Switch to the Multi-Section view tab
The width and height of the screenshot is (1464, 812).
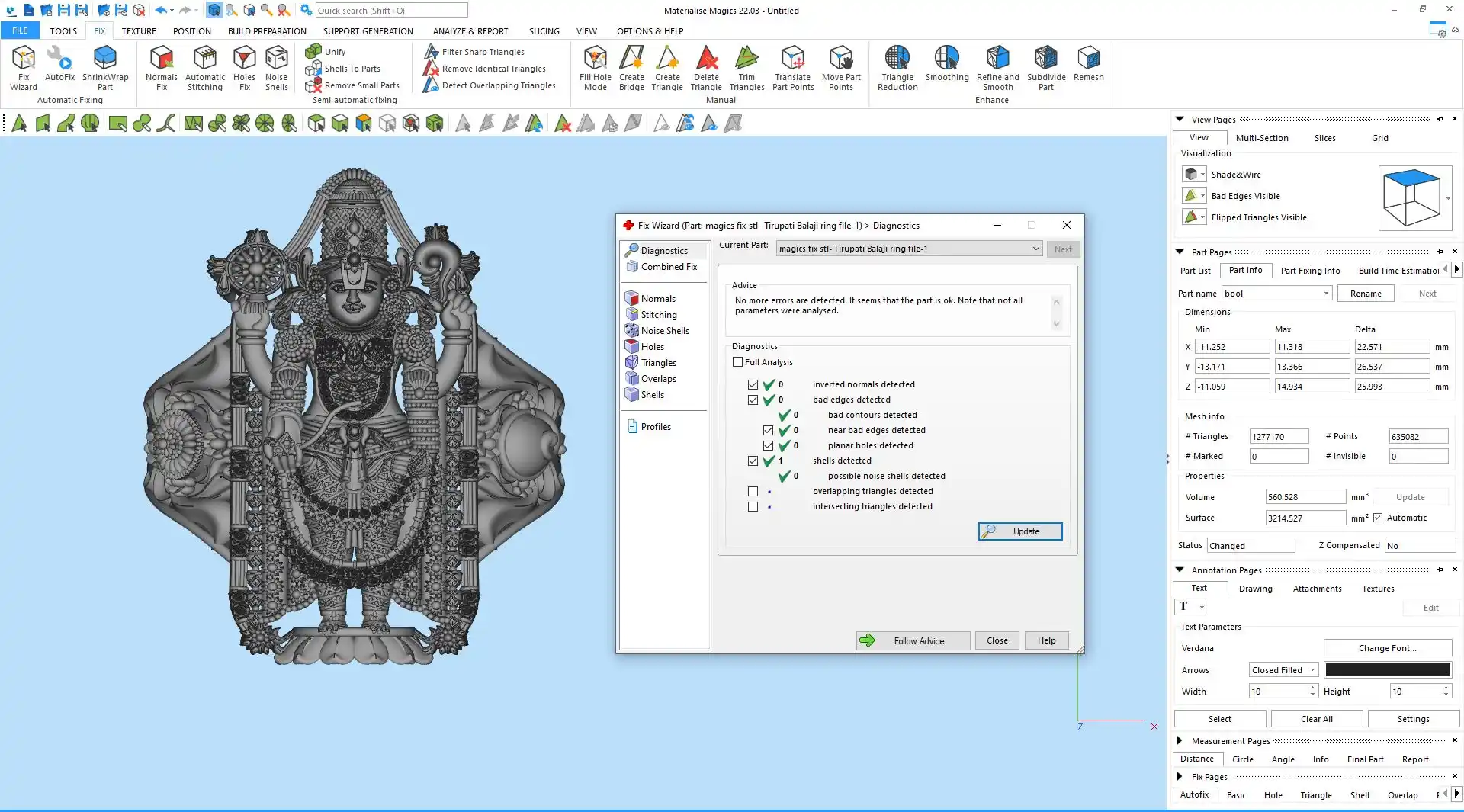1261,138
